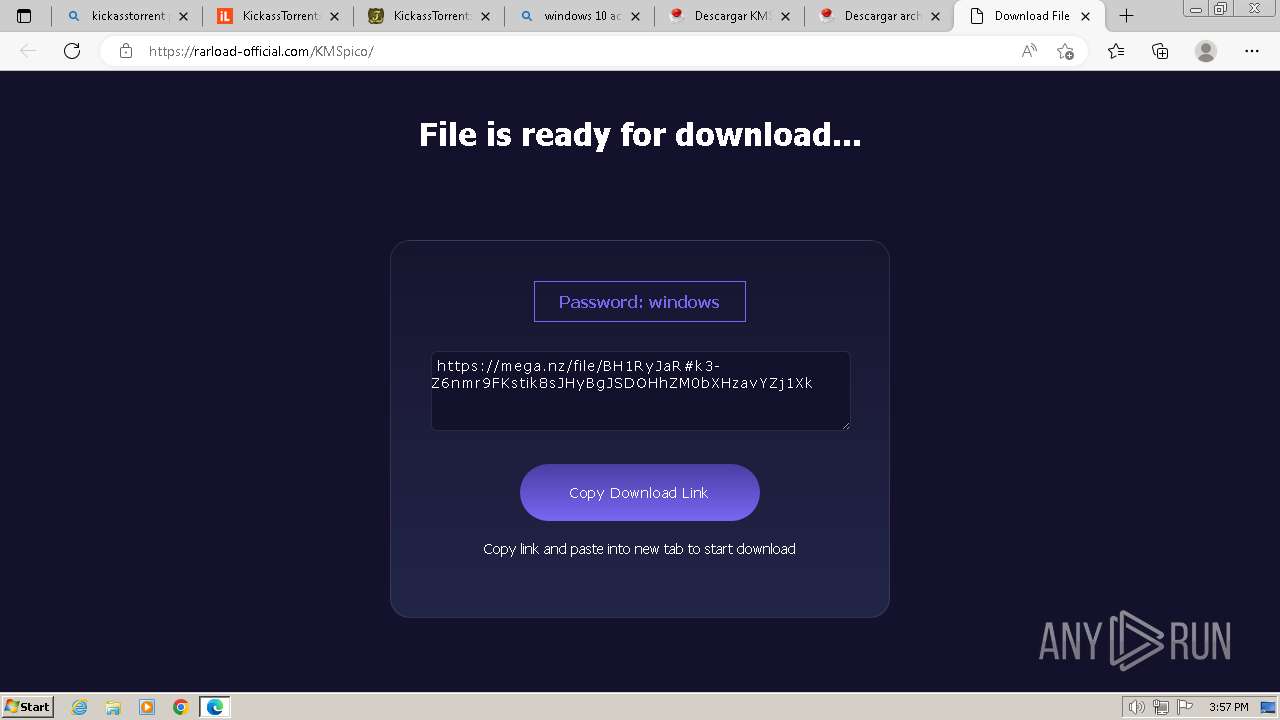The image size is (1280, 720).
Task: Open Windows Media Player from taskbar
Action: click(147, 707)
